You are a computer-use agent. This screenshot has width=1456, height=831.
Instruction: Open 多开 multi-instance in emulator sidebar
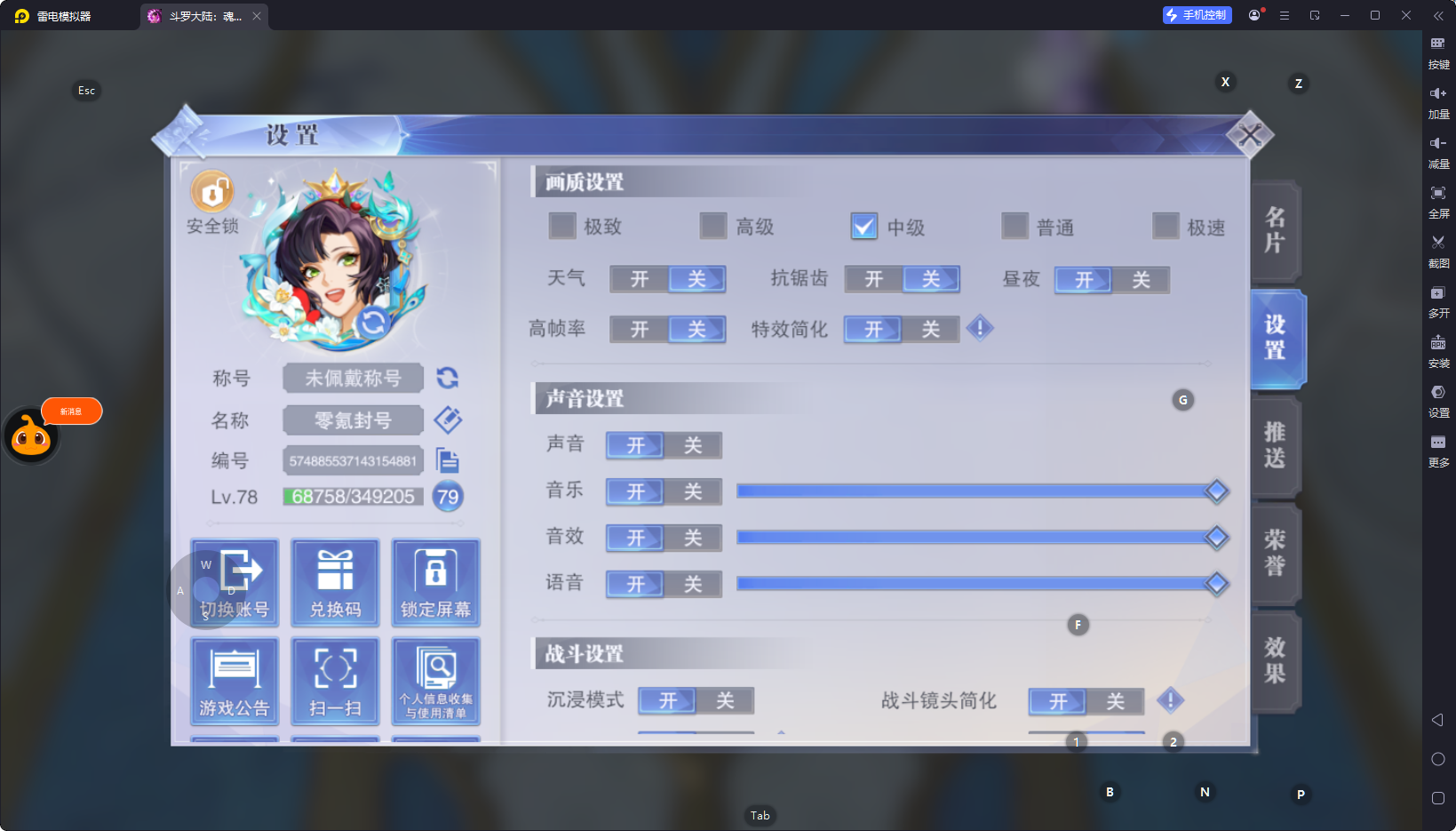[x=1439, y=302]
